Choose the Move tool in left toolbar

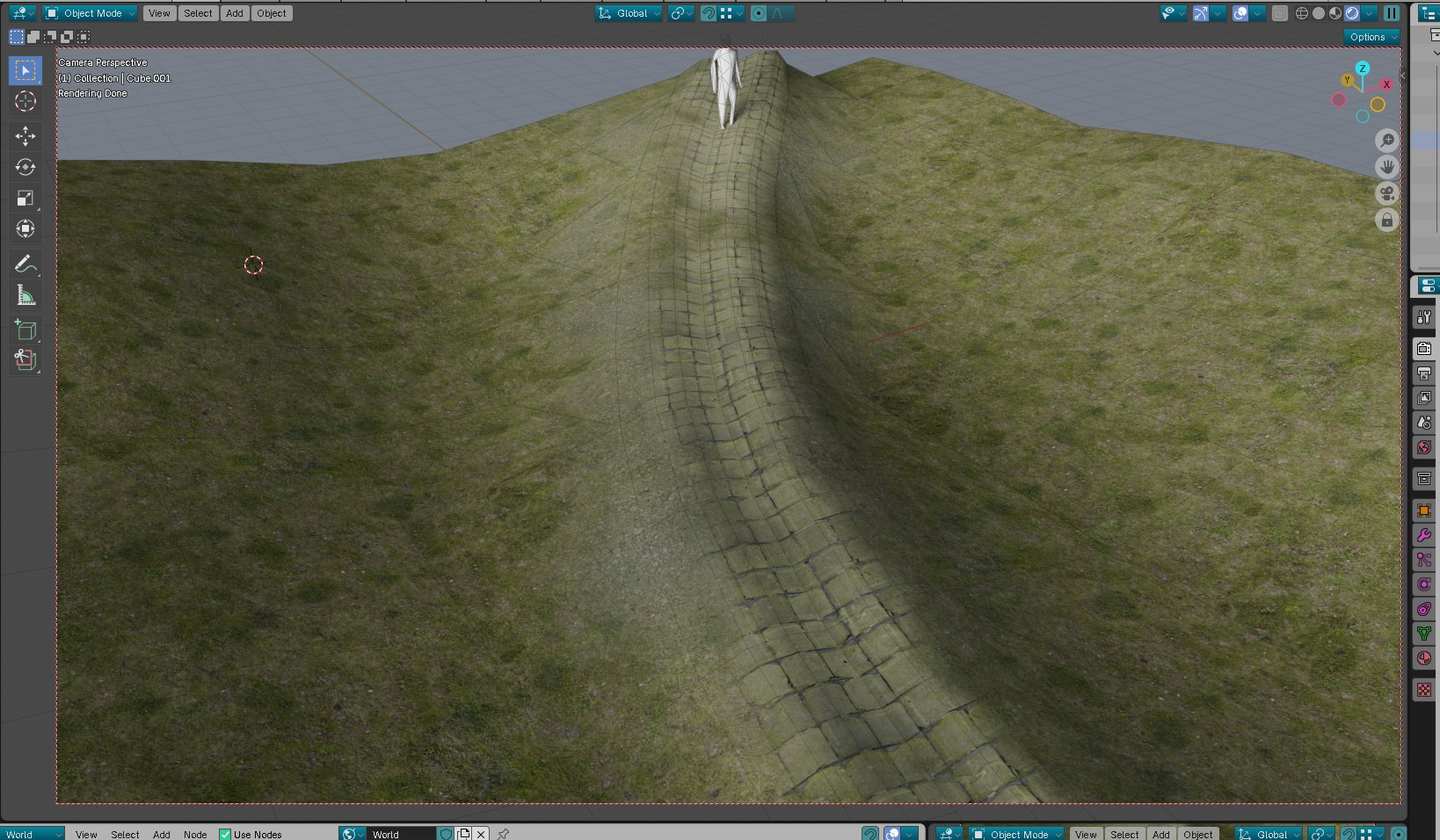(x=25, y=135)
